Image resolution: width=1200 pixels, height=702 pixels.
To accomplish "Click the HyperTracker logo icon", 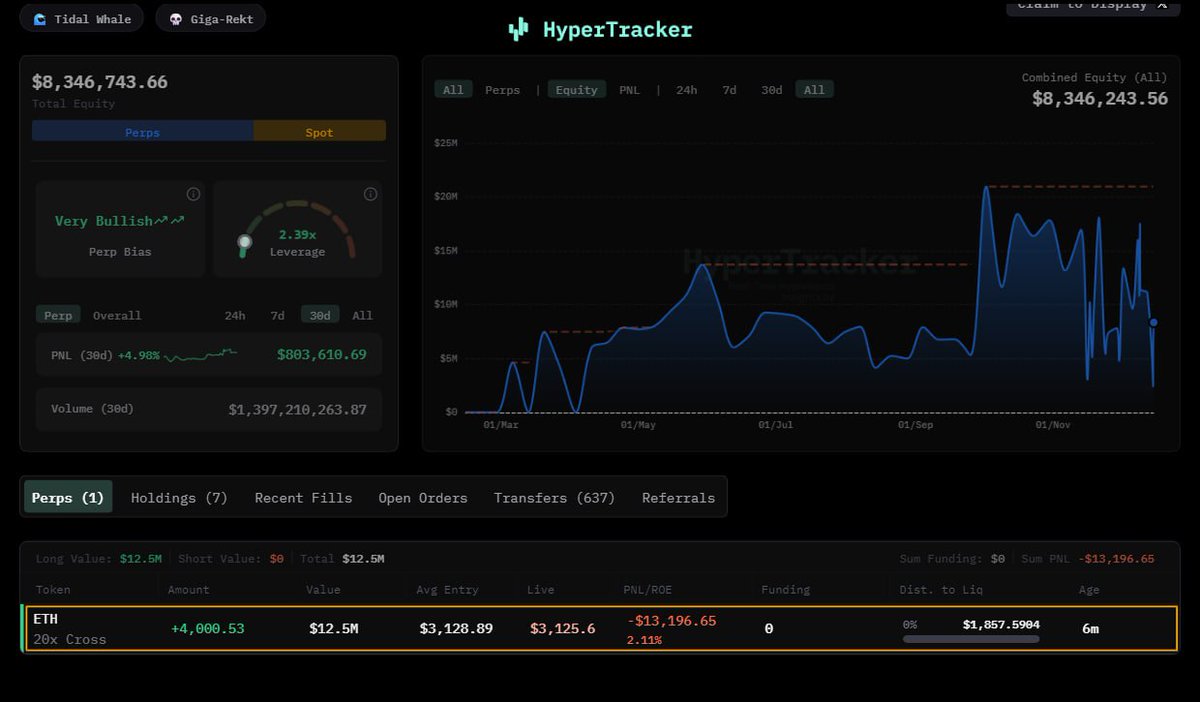I will 518,30.
